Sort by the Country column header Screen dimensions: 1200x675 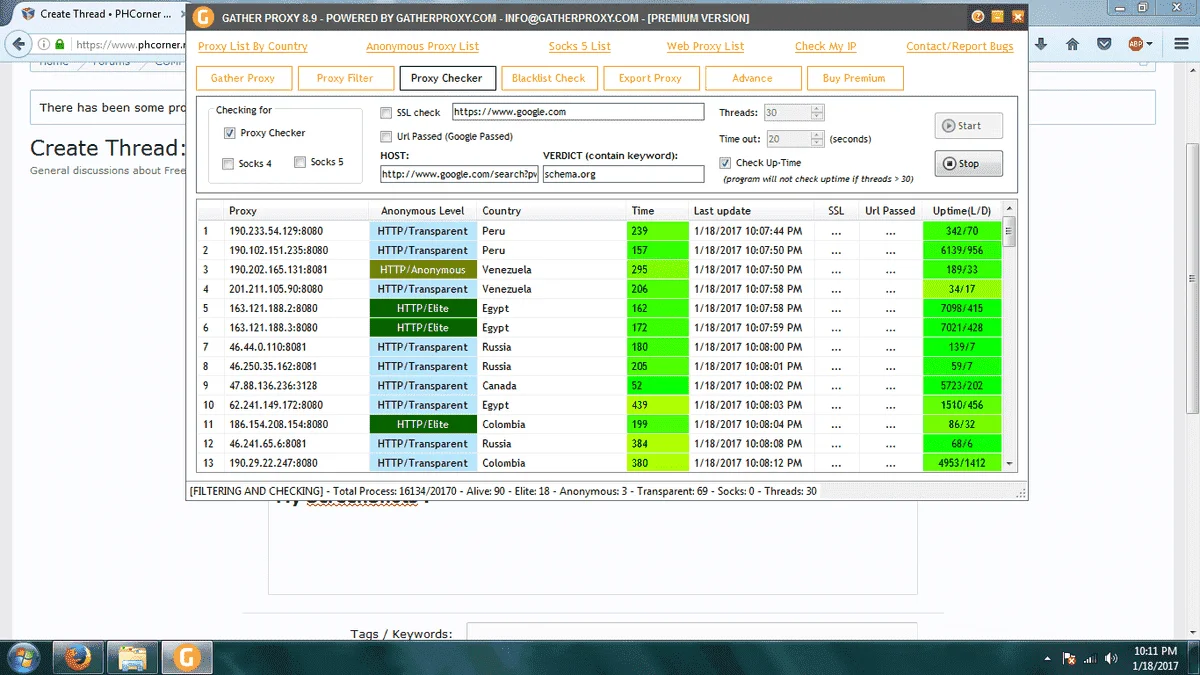coord(550,211)
